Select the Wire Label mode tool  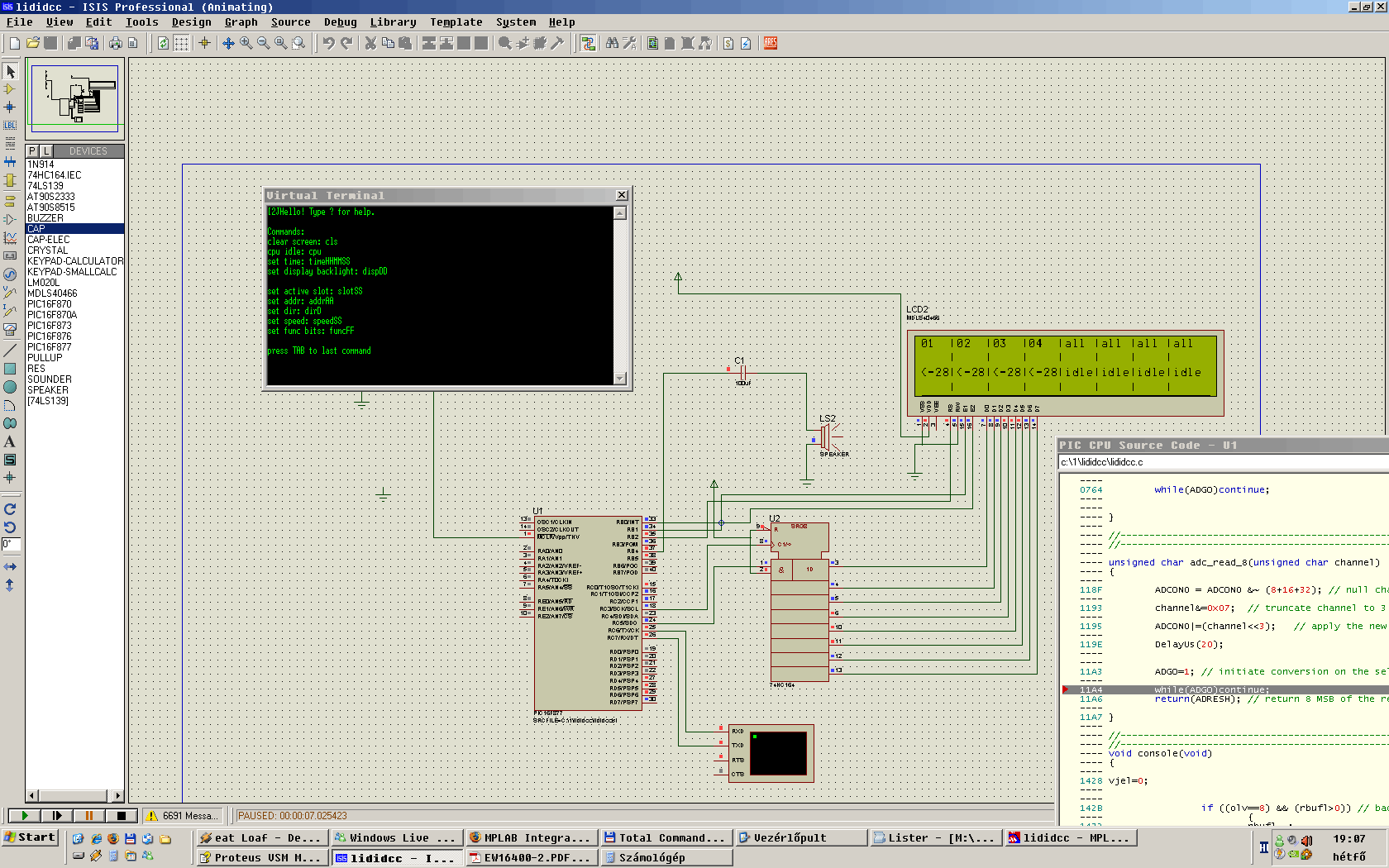tap(10, 126)
